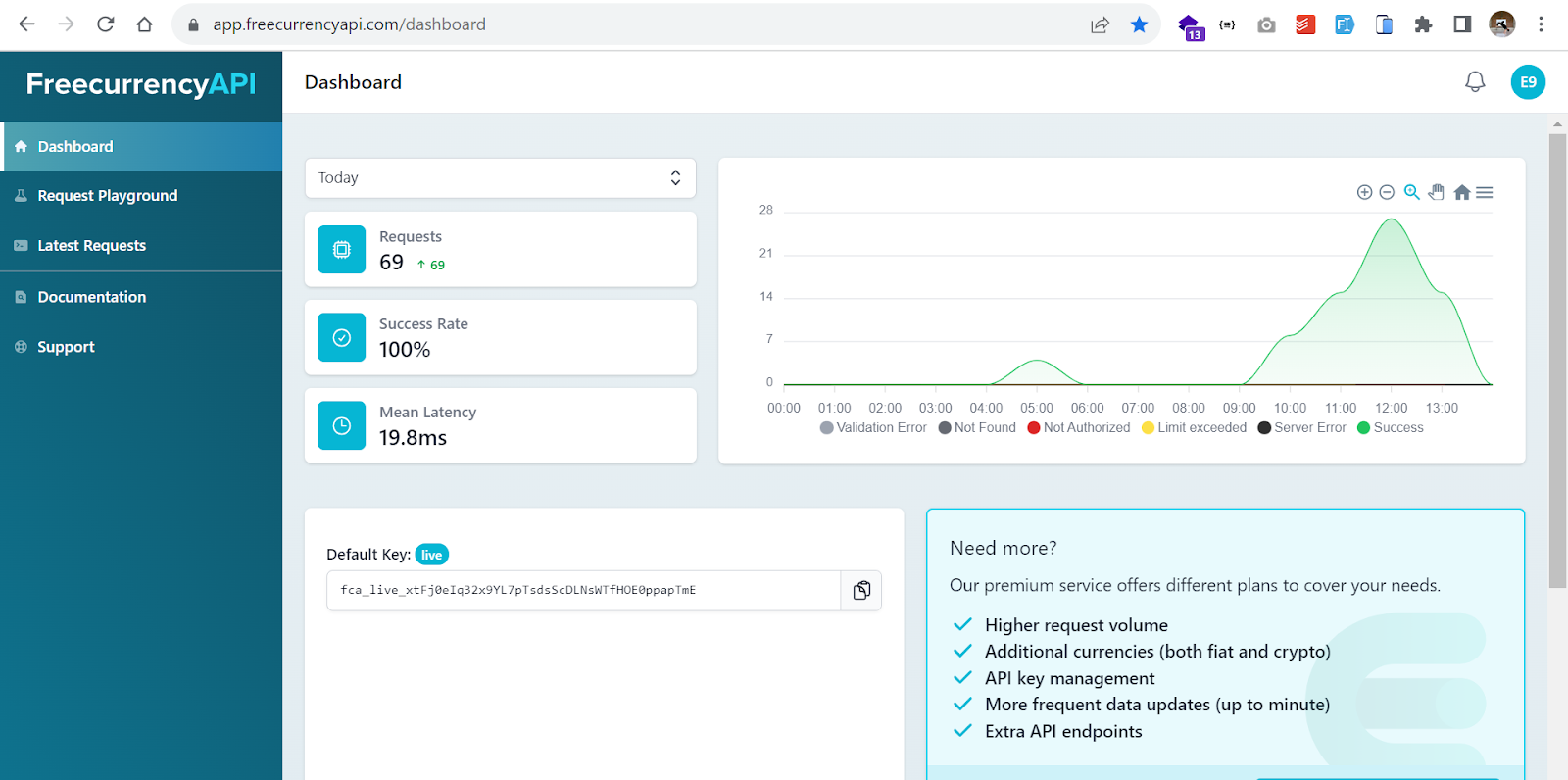The width and height of the screenshot is (1568, 780).
Task: Click the 69 requests count
Action: pyautogui.click(x=391, y=262)
